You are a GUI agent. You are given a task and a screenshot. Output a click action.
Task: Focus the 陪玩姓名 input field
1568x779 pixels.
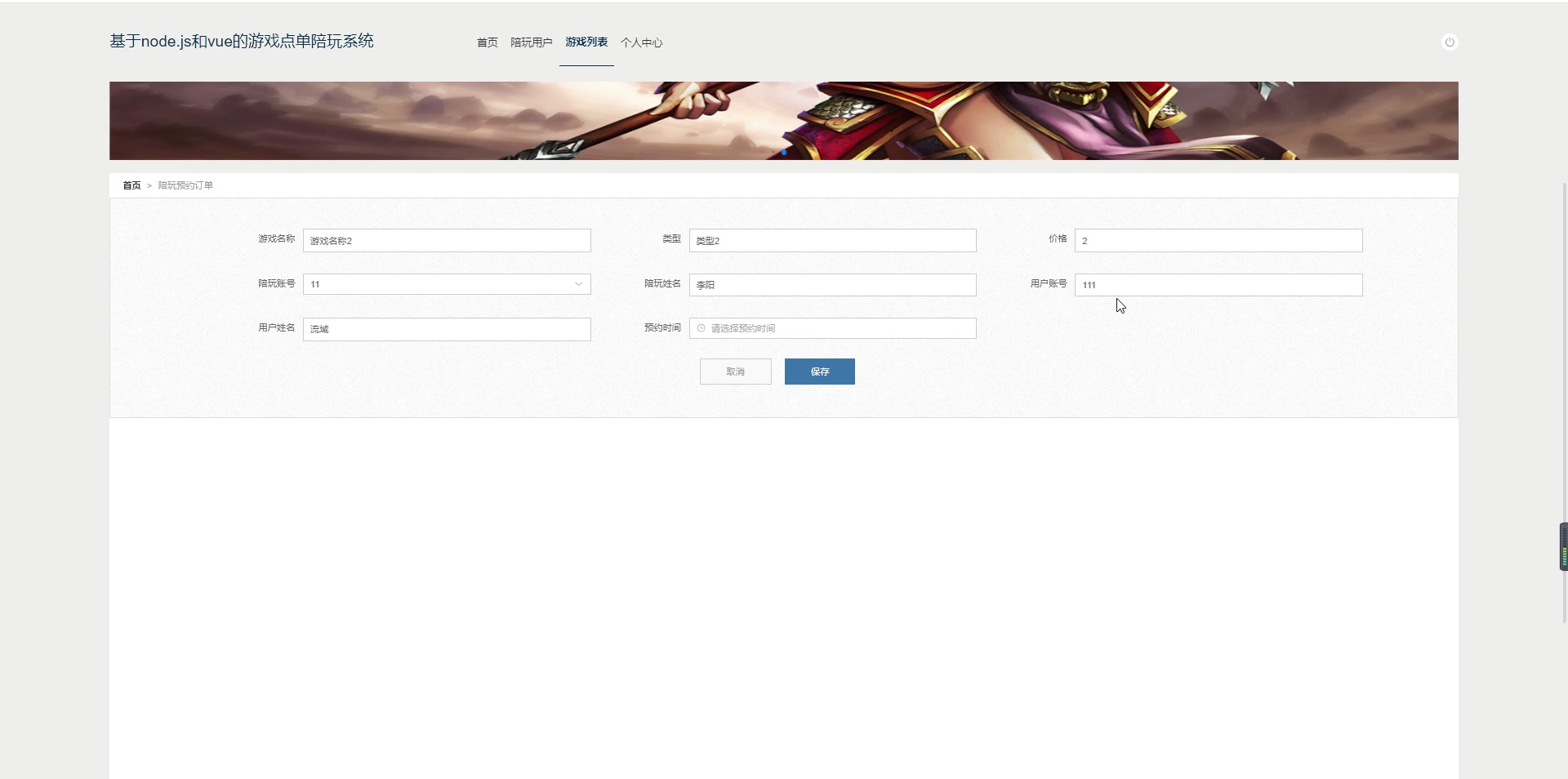click(833, 284)
